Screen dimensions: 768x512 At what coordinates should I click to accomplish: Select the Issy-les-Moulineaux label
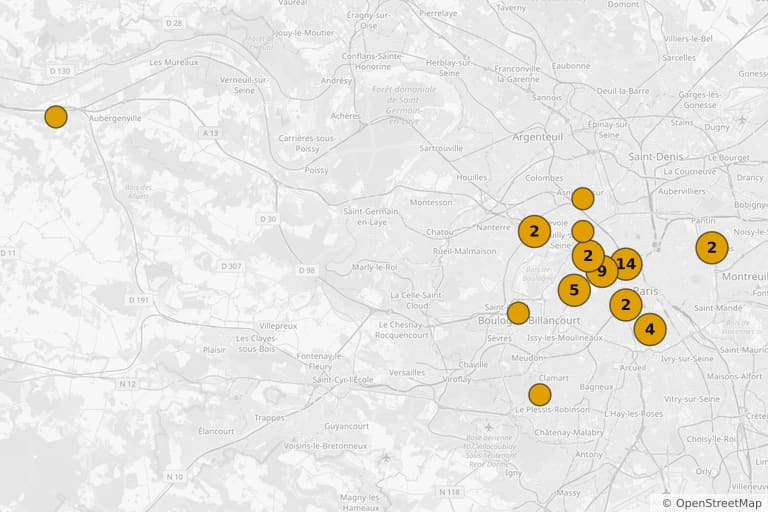[565, 338]
